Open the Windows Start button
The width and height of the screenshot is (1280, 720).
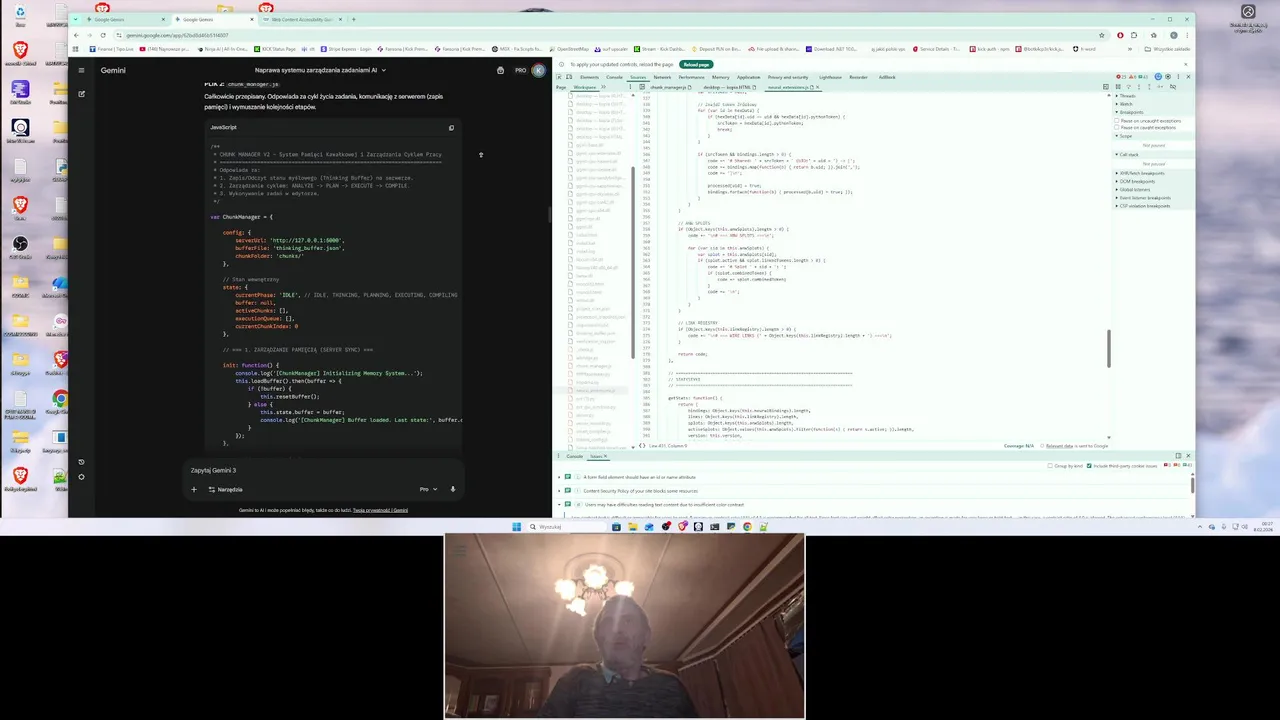517,527
